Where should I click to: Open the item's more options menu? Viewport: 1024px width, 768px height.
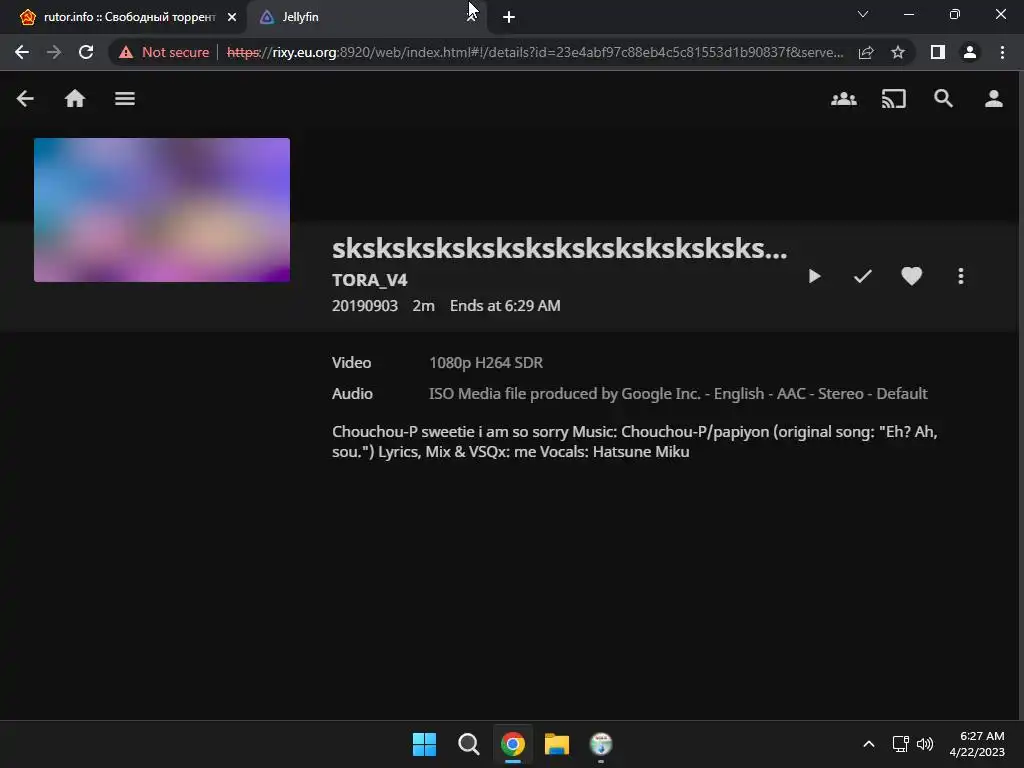[x=961, y=276]
